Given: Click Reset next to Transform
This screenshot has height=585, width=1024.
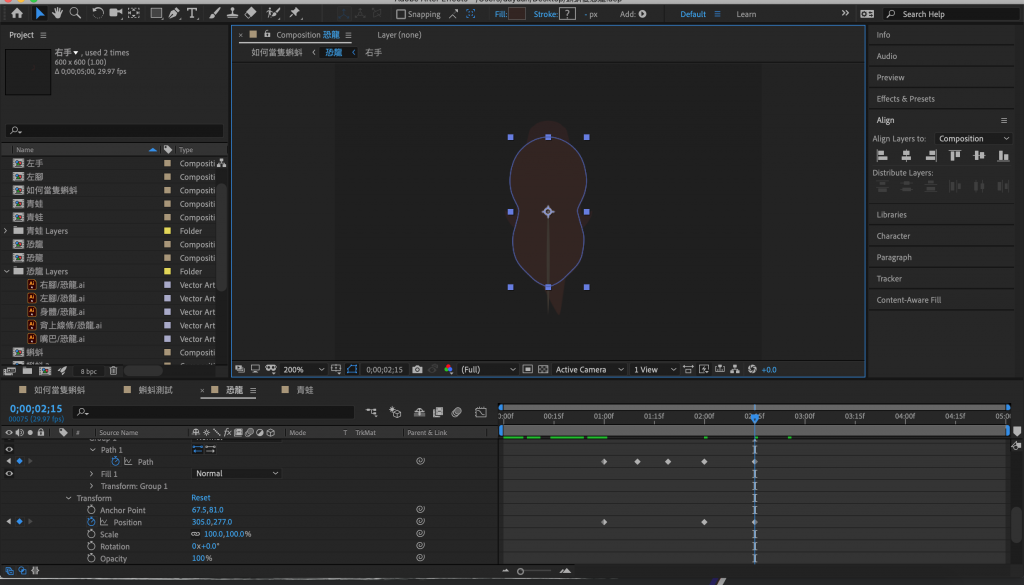Looking at the screenshot, I should tap(202, 498).
